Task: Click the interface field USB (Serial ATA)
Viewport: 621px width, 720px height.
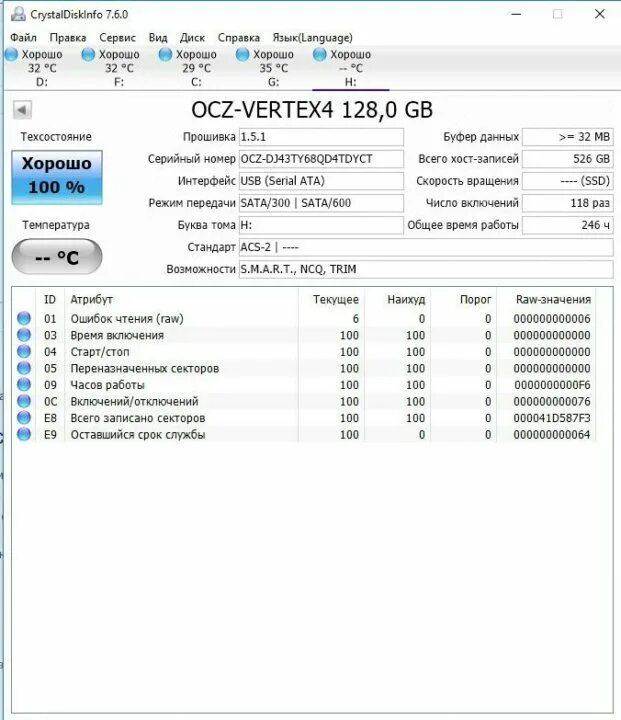Action: tap(321, 181)
